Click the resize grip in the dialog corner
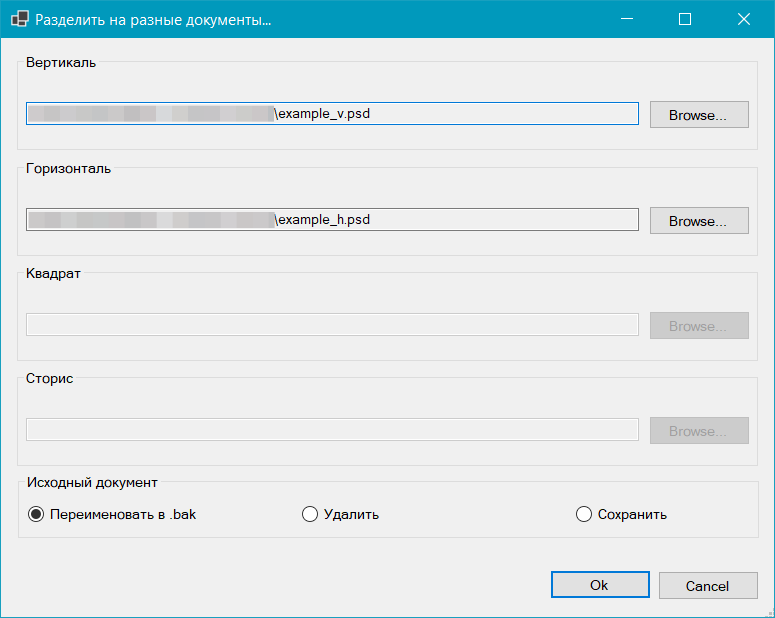The height and width of the screenshot is (618, 775). (x=768, y=611)
